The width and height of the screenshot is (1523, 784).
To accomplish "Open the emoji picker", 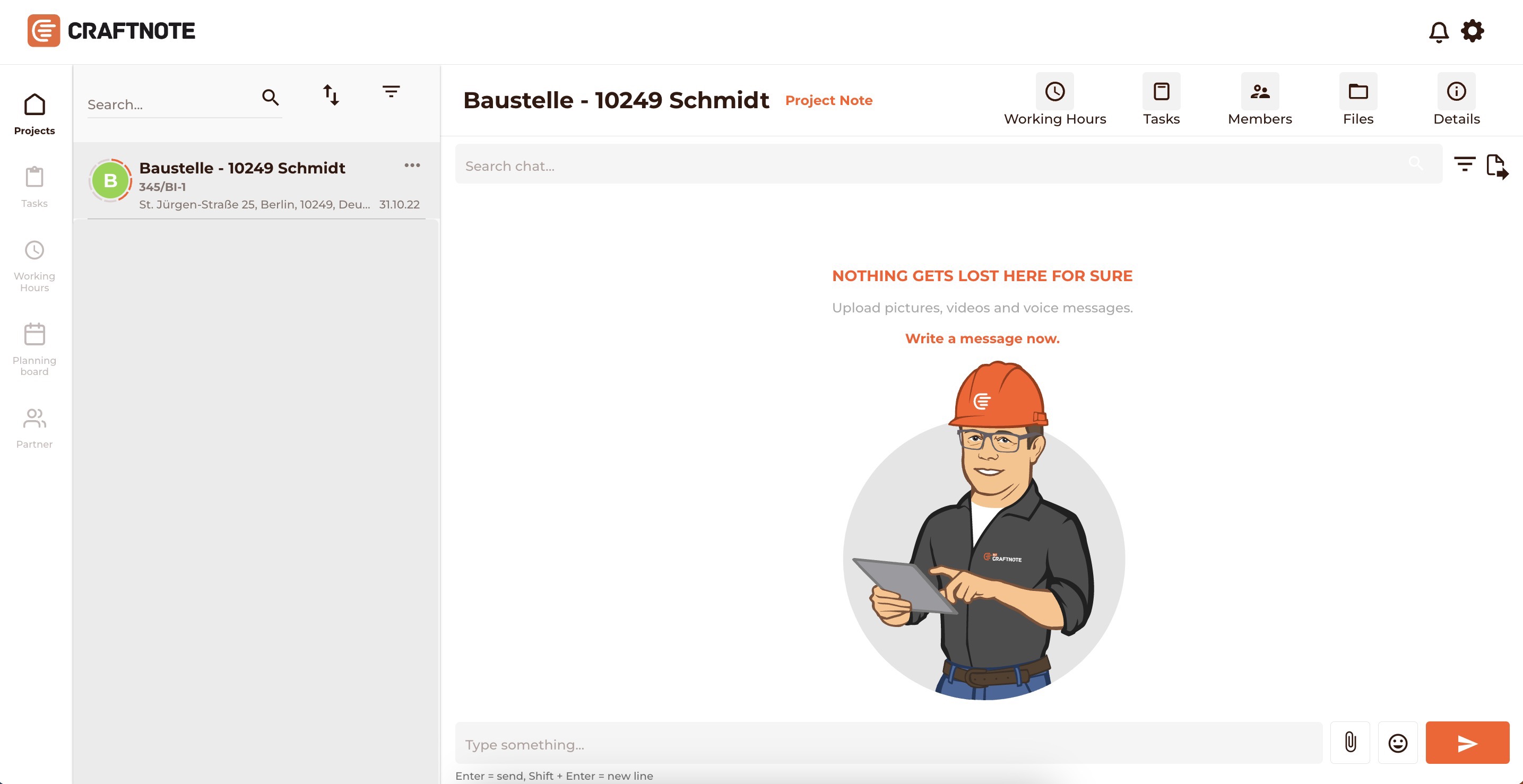I will tap(1398, 743).
